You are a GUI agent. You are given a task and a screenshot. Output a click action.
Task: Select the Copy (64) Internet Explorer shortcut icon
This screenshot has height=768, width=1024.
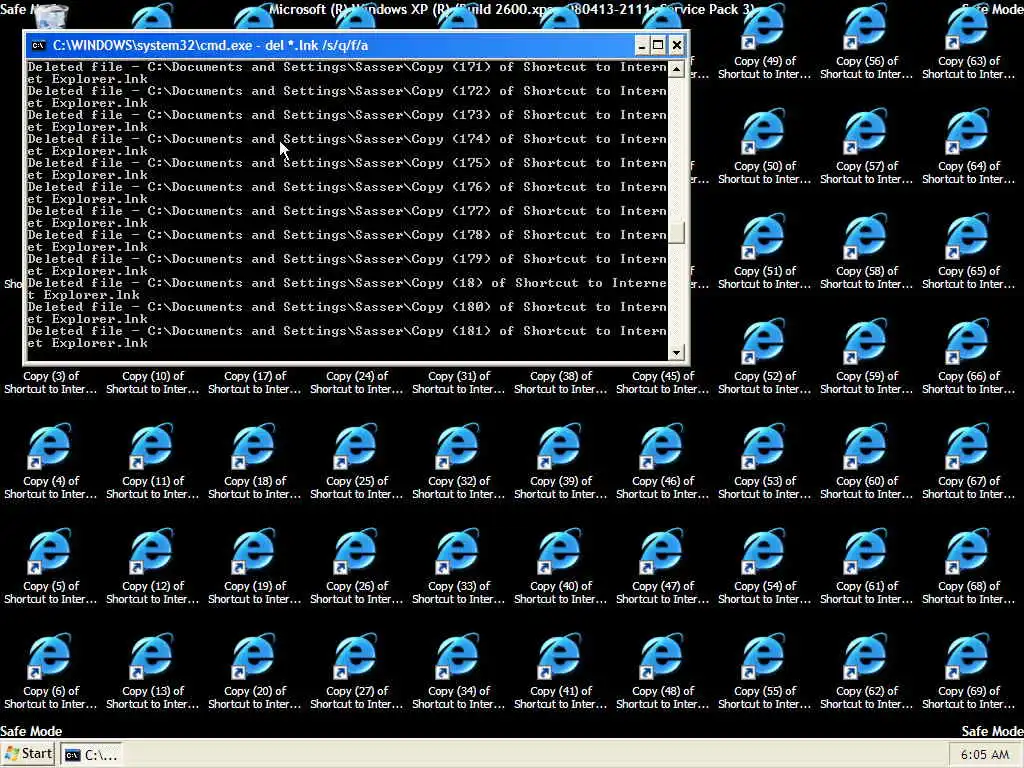968,131
